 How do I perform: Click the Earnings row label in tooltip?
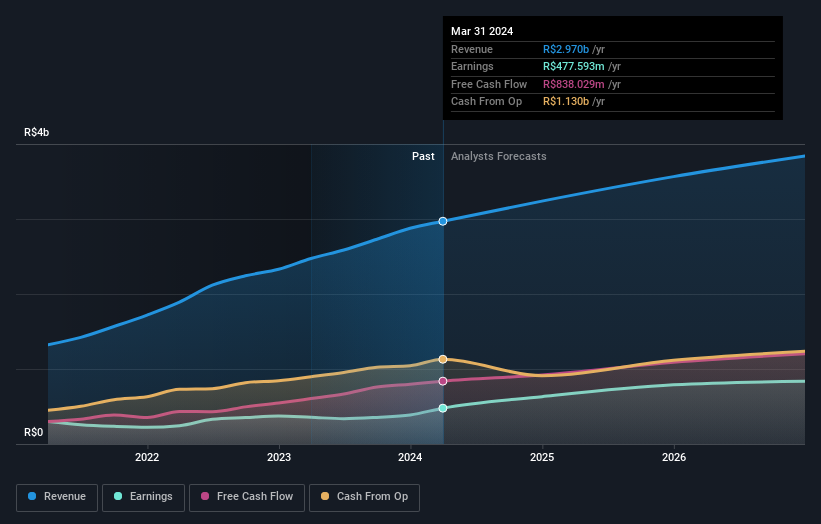click(472, 66)
